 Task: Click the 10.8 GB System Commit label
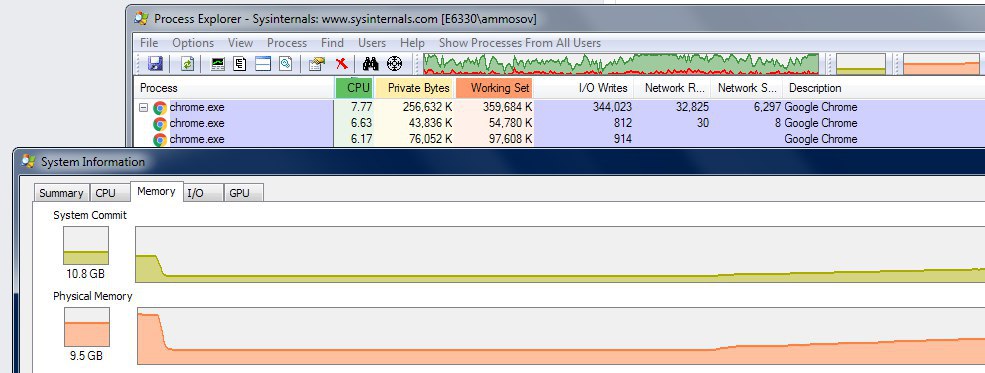pyautogui.click(x=86, y=274)
